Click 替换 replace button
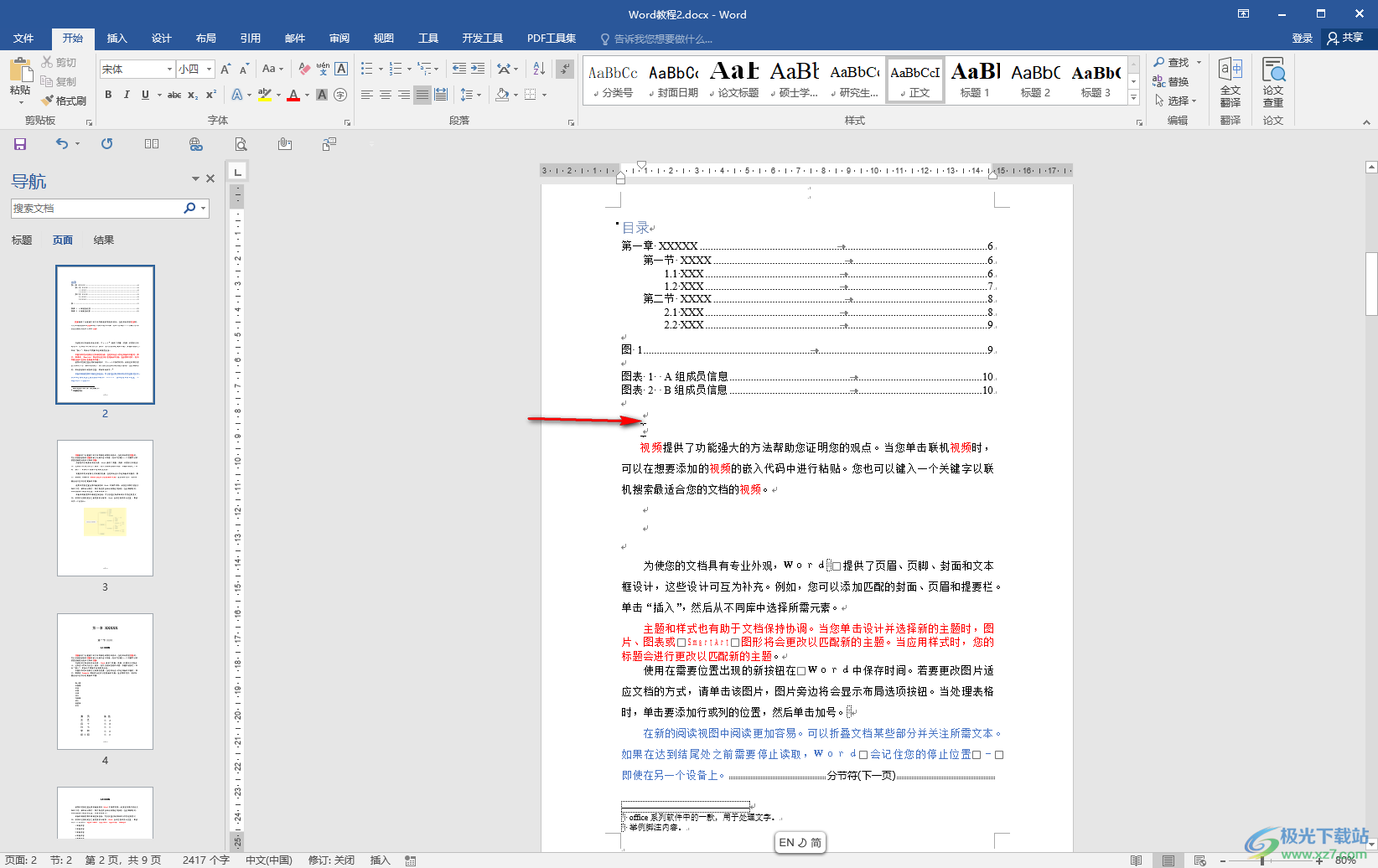 [x=1171, y=81]
